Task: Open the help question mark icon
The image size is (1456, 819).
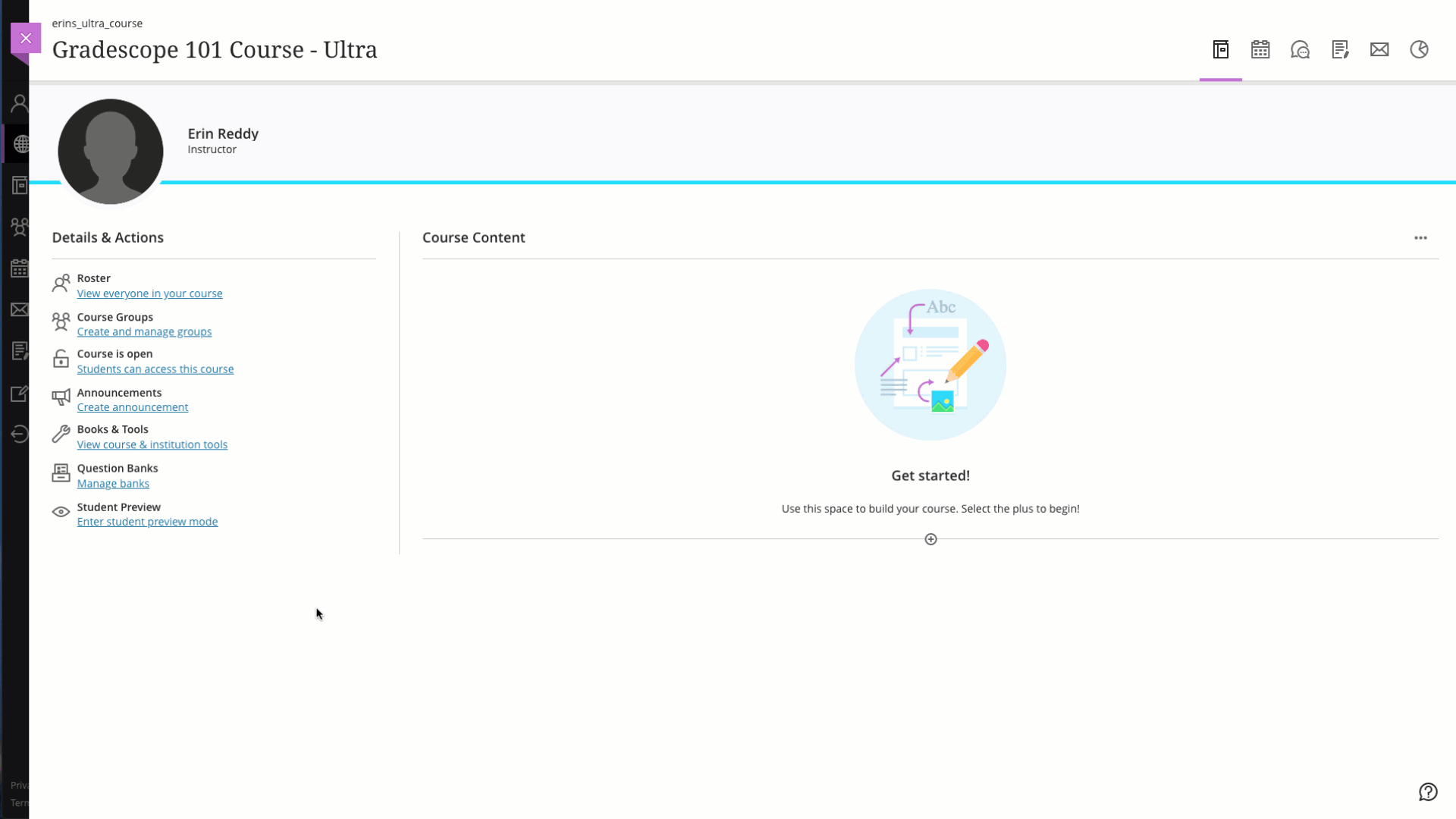Action: [x=1428, y=792]
